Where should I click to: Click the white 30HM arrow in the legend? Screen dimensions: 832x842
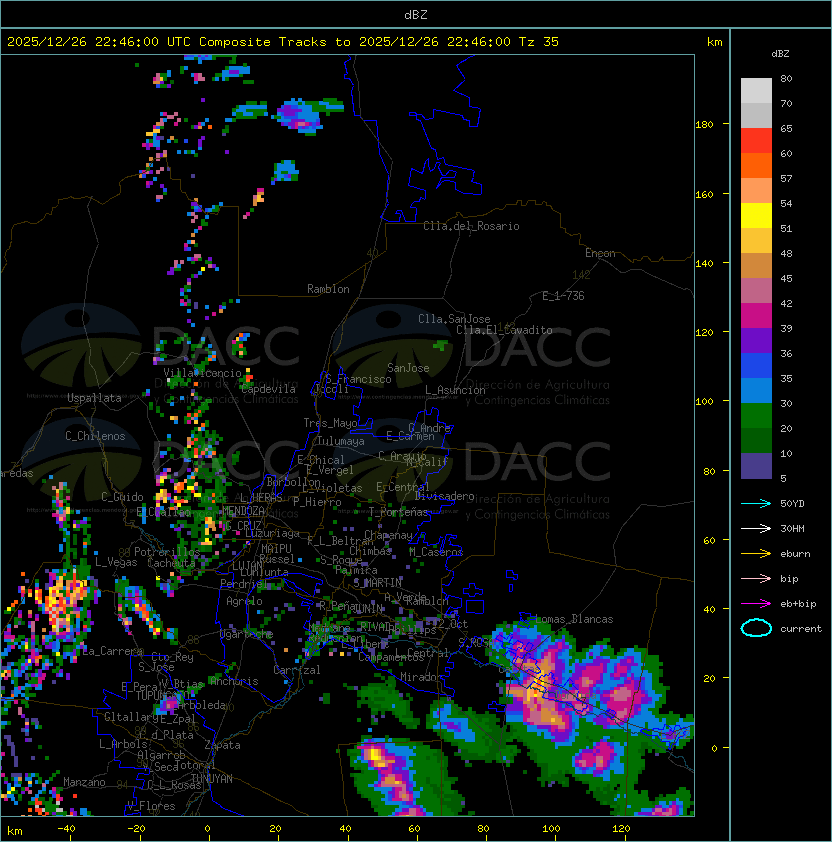tap(756, 529)
